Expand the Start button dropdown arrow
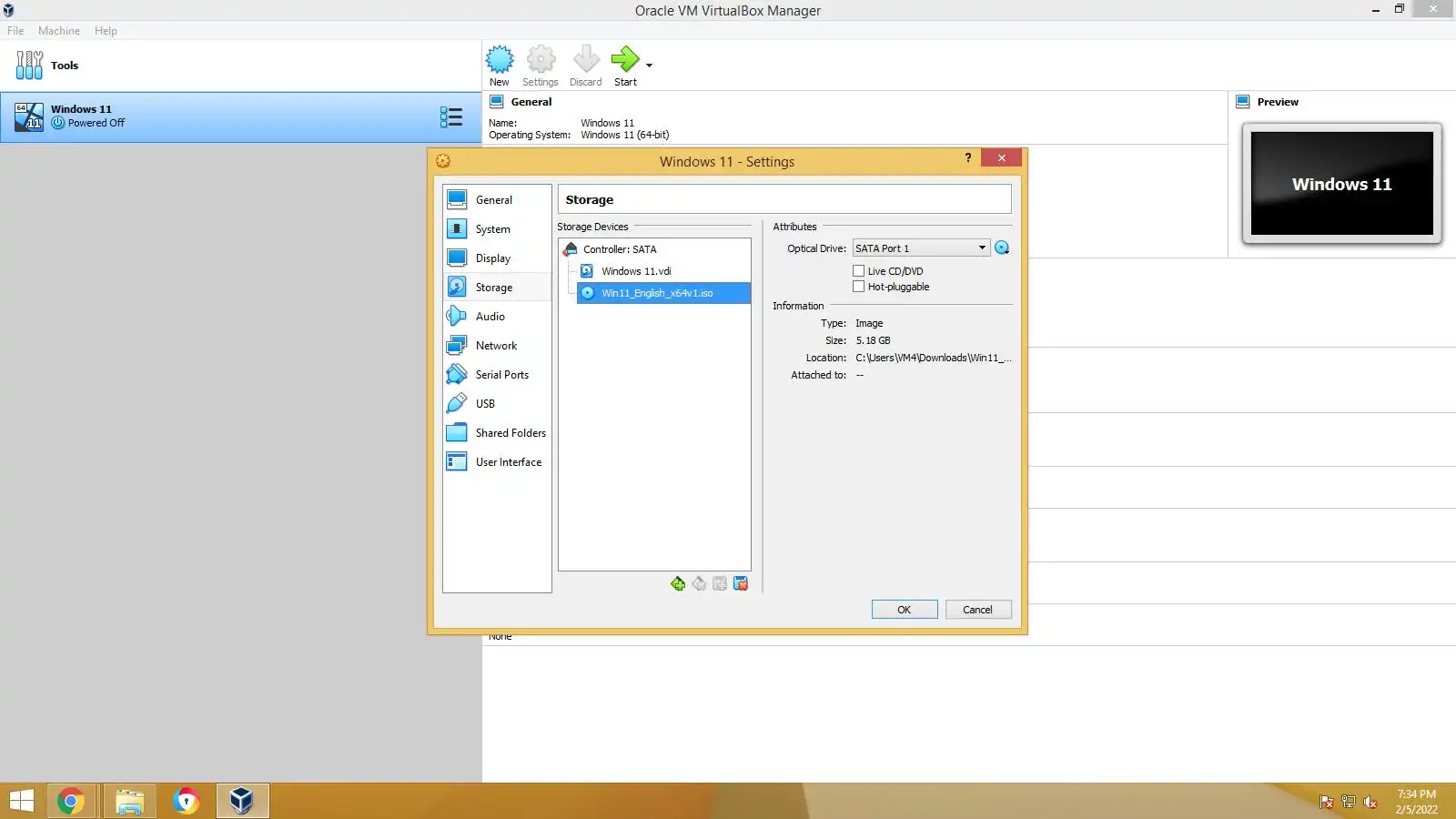Screen dimensions: 1456x819 tap(649, 66)
